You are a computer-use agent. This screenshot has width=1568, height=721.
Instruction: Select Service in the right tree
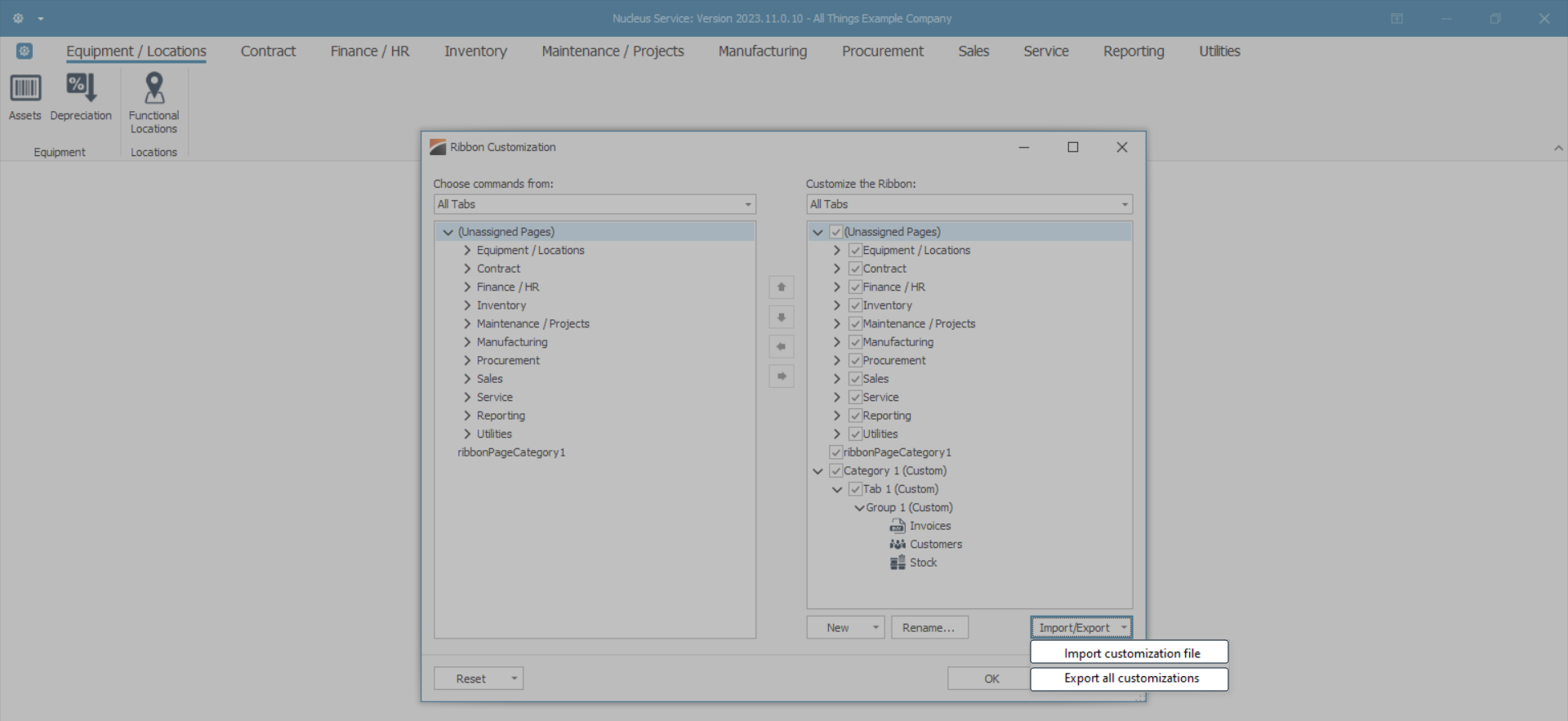[880, 398]
